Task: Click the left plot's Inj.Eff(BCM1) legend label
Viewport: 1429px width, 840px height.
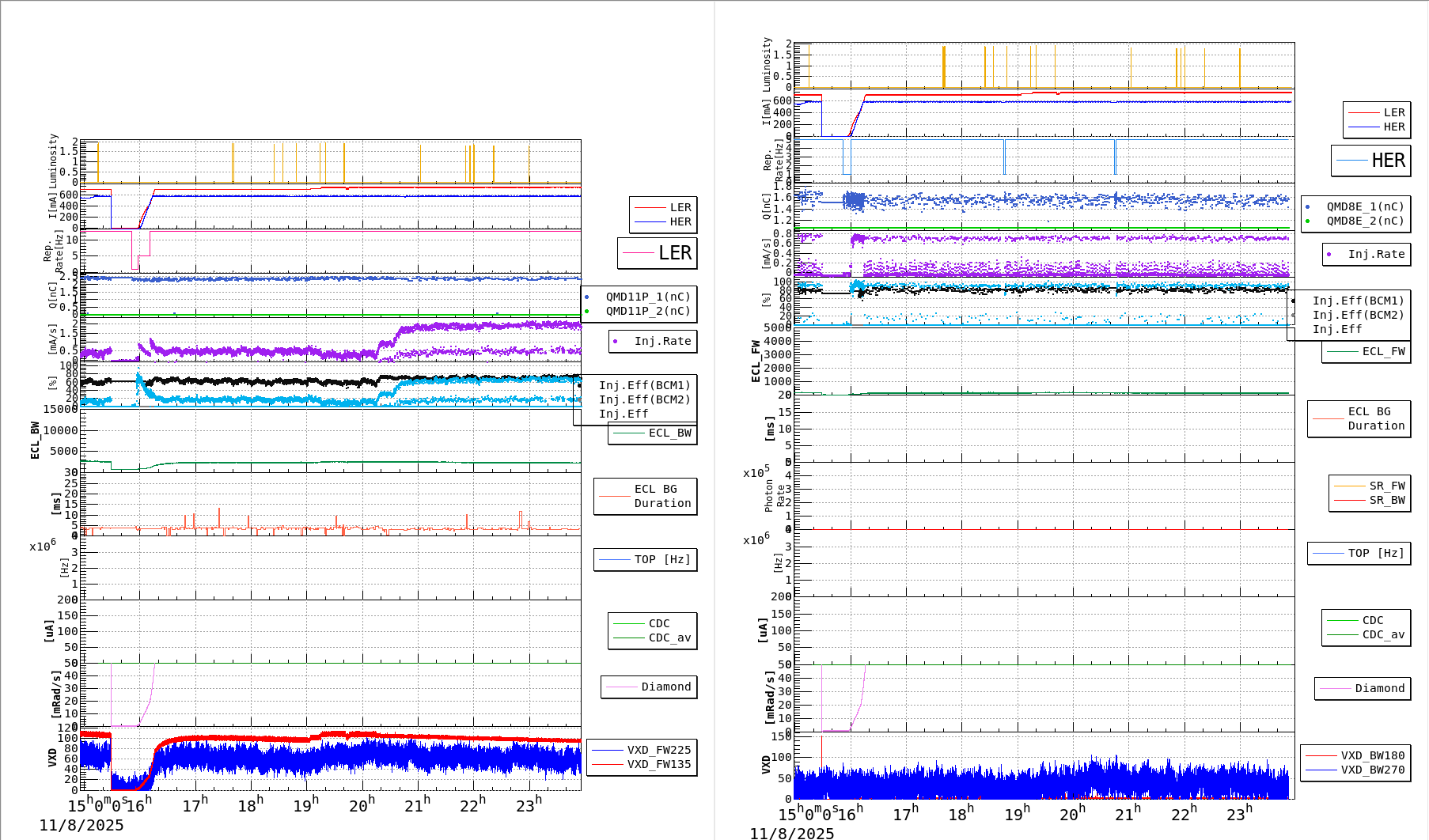Action: pyautogui.click(x=644, y=385)
